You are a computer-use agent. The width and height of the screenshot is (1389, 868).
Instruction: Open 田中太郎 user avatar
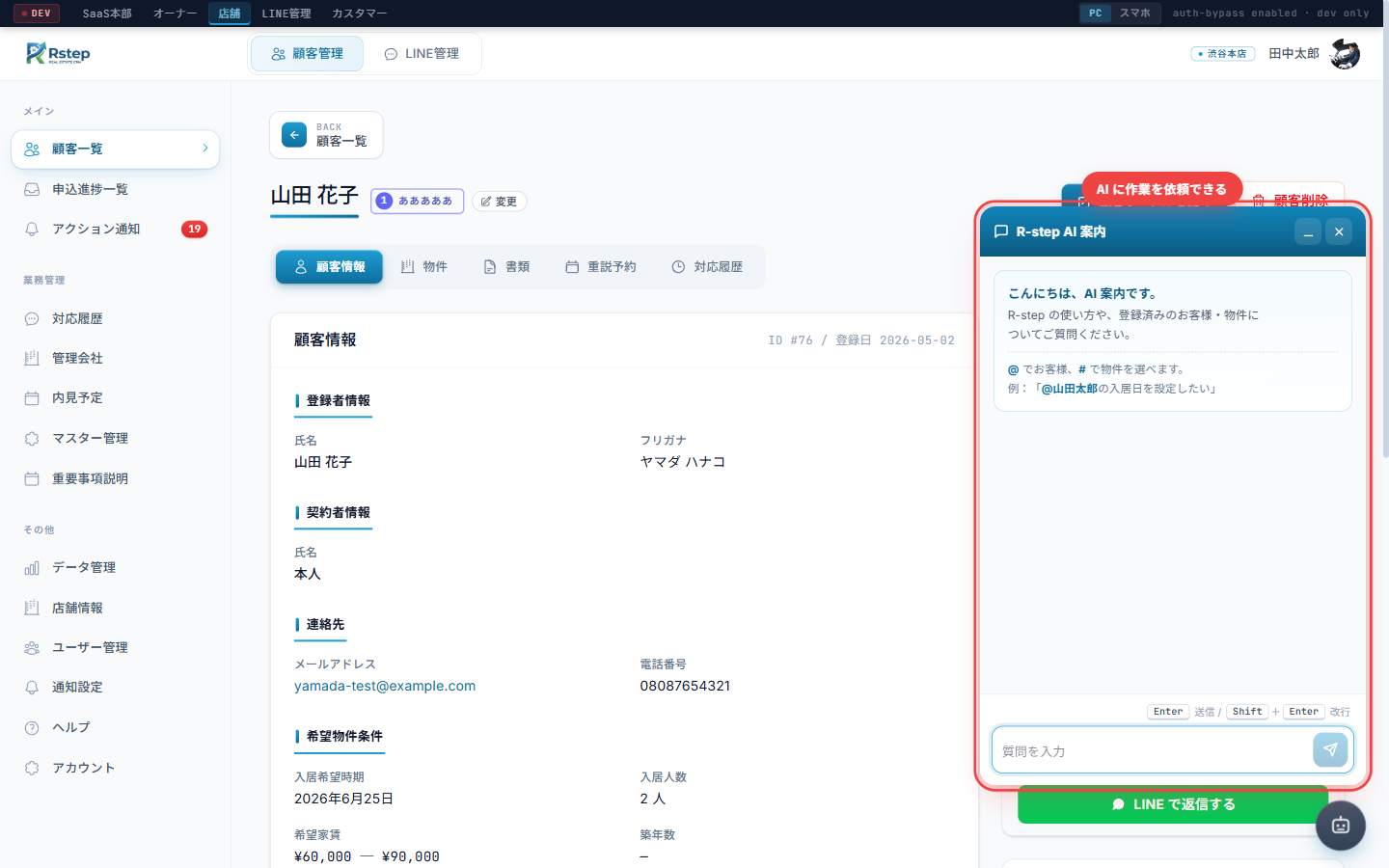[x=1345, y=54]
